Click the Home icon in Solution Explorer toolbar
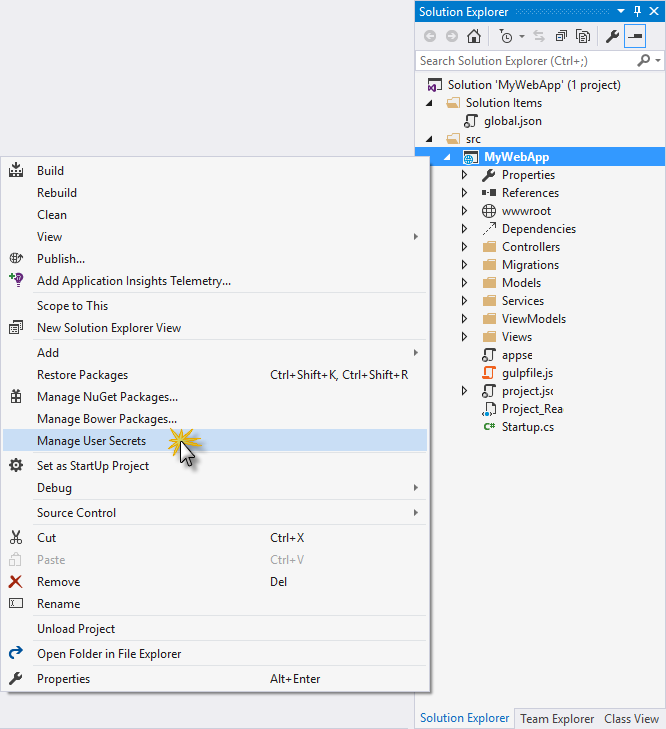This screenshot has height=729, width=666. pyautogui.click(x=473, y=36)
